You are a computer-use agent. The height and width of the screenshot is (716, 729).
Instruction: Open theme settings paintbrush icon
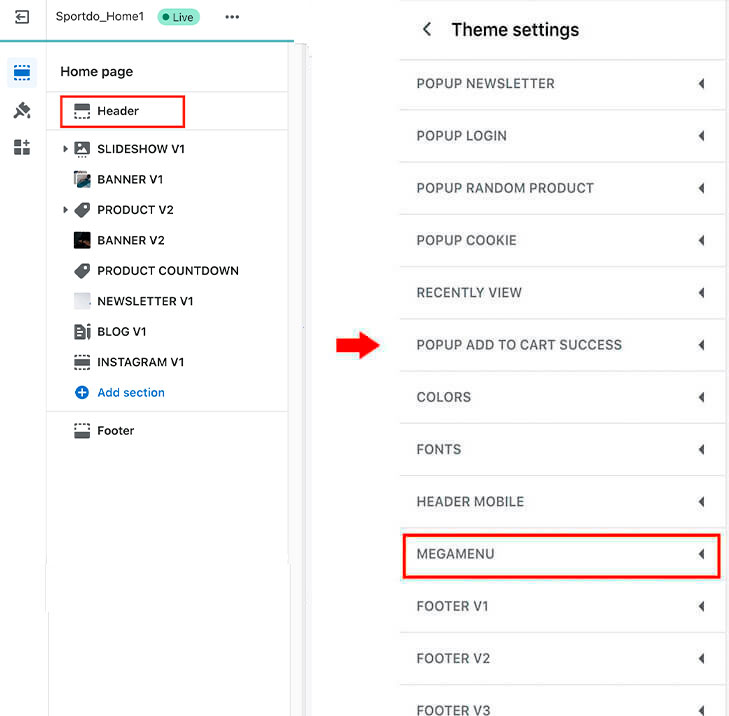click(22, 111)
